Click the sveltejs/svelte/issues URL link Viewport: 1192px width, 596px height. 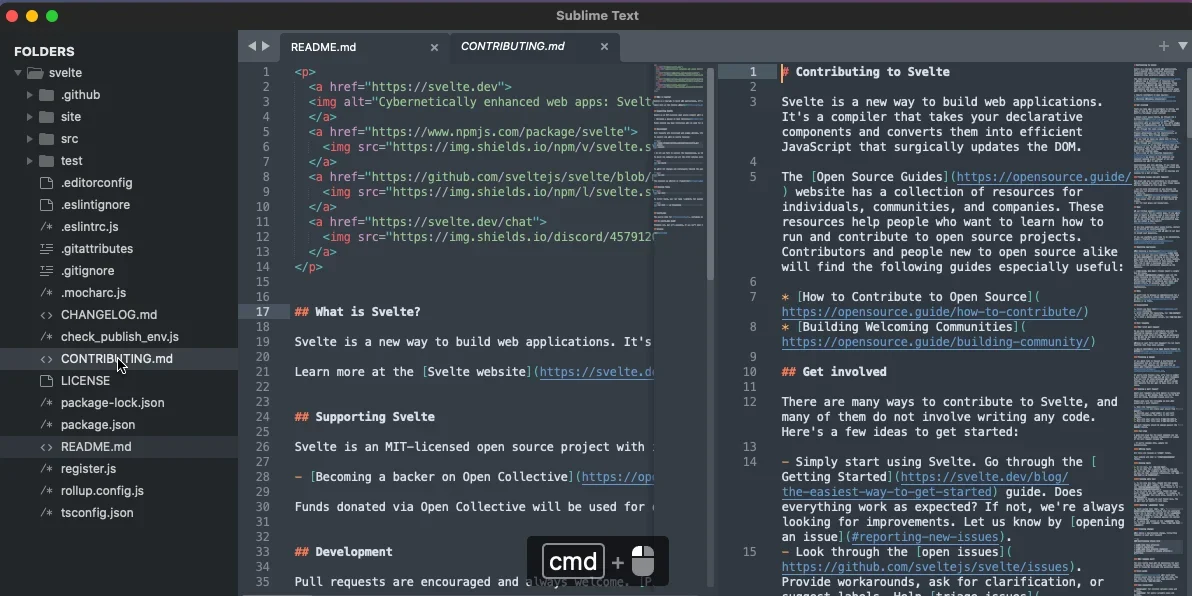click(x=925, y=567)
